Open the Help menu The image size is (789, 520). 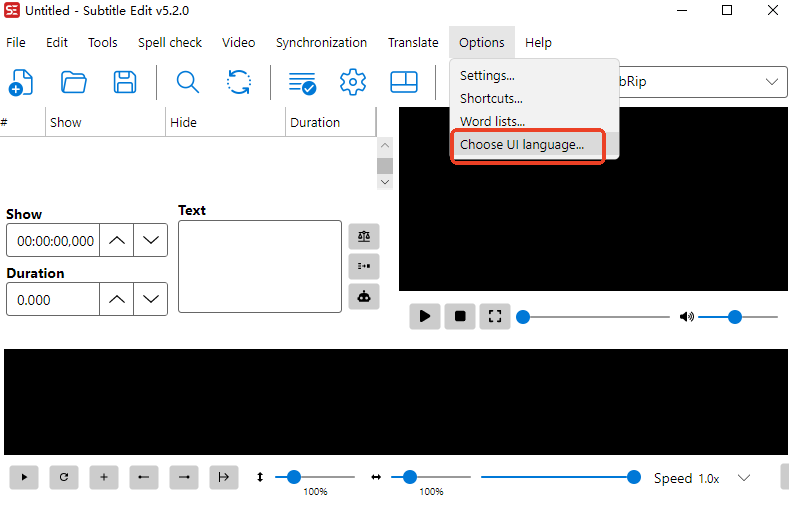click(x=538, y=42)
